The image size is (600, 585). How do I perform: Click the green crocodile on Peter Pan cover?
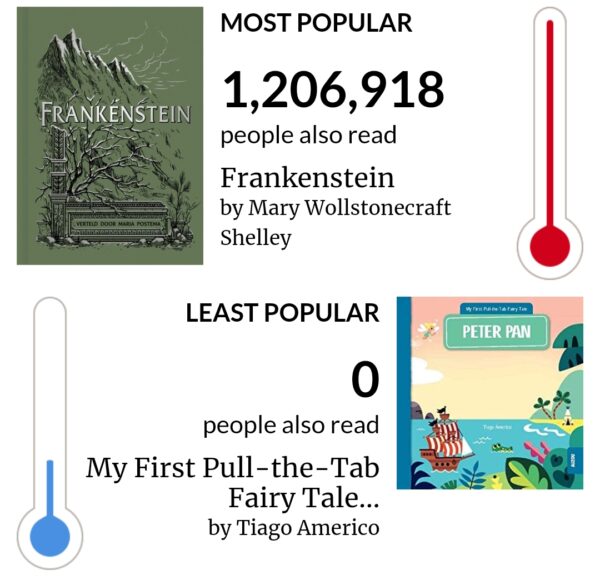tap(502, 447)
